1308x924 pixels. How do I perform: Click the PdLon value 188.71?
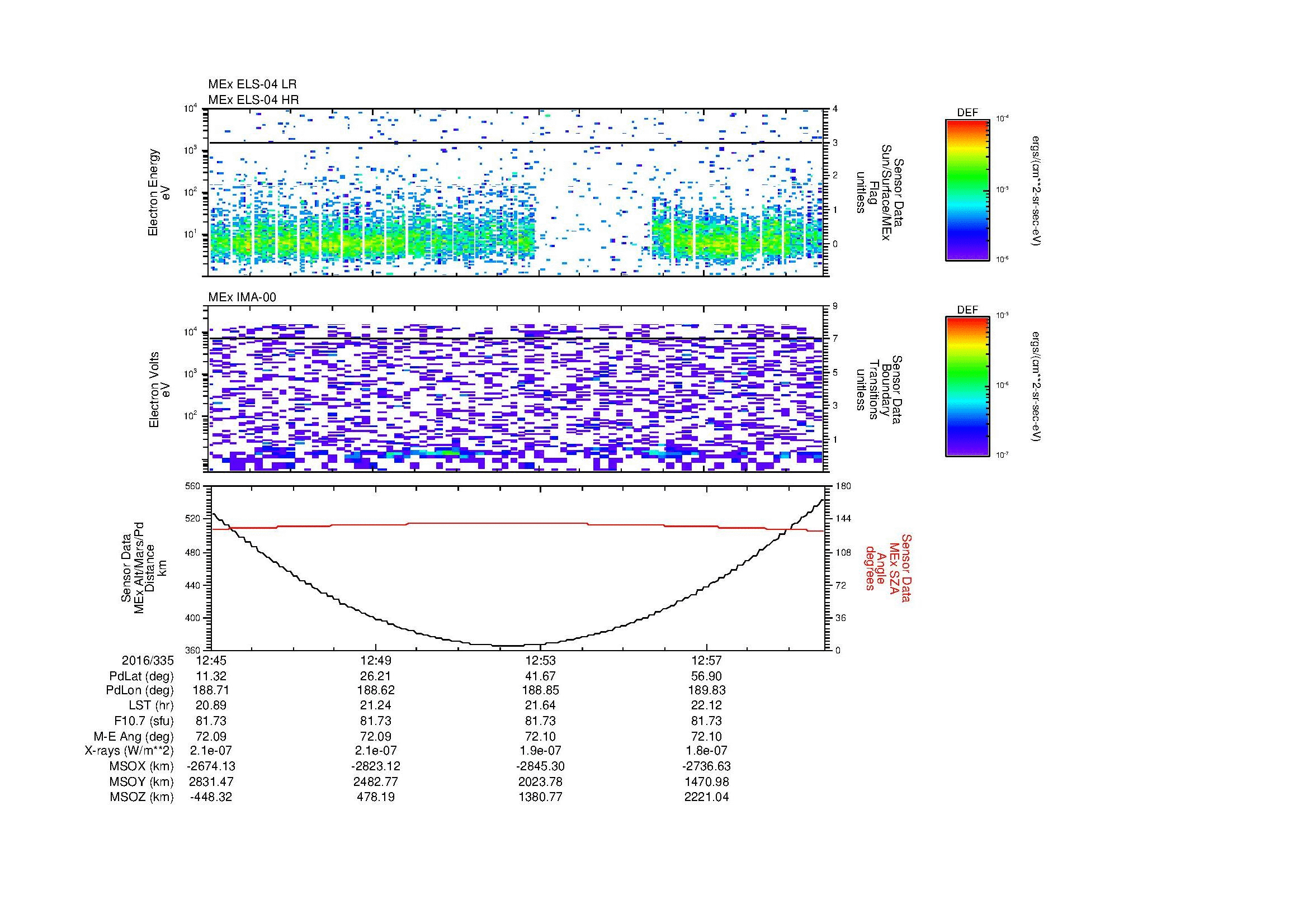(x=211, y=690)
